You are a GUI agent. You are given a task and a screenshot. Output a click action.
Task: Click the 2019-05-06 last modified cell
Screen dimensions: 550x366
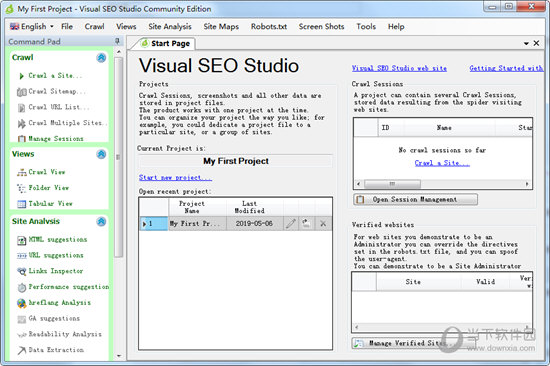click(x=255, y=224)
